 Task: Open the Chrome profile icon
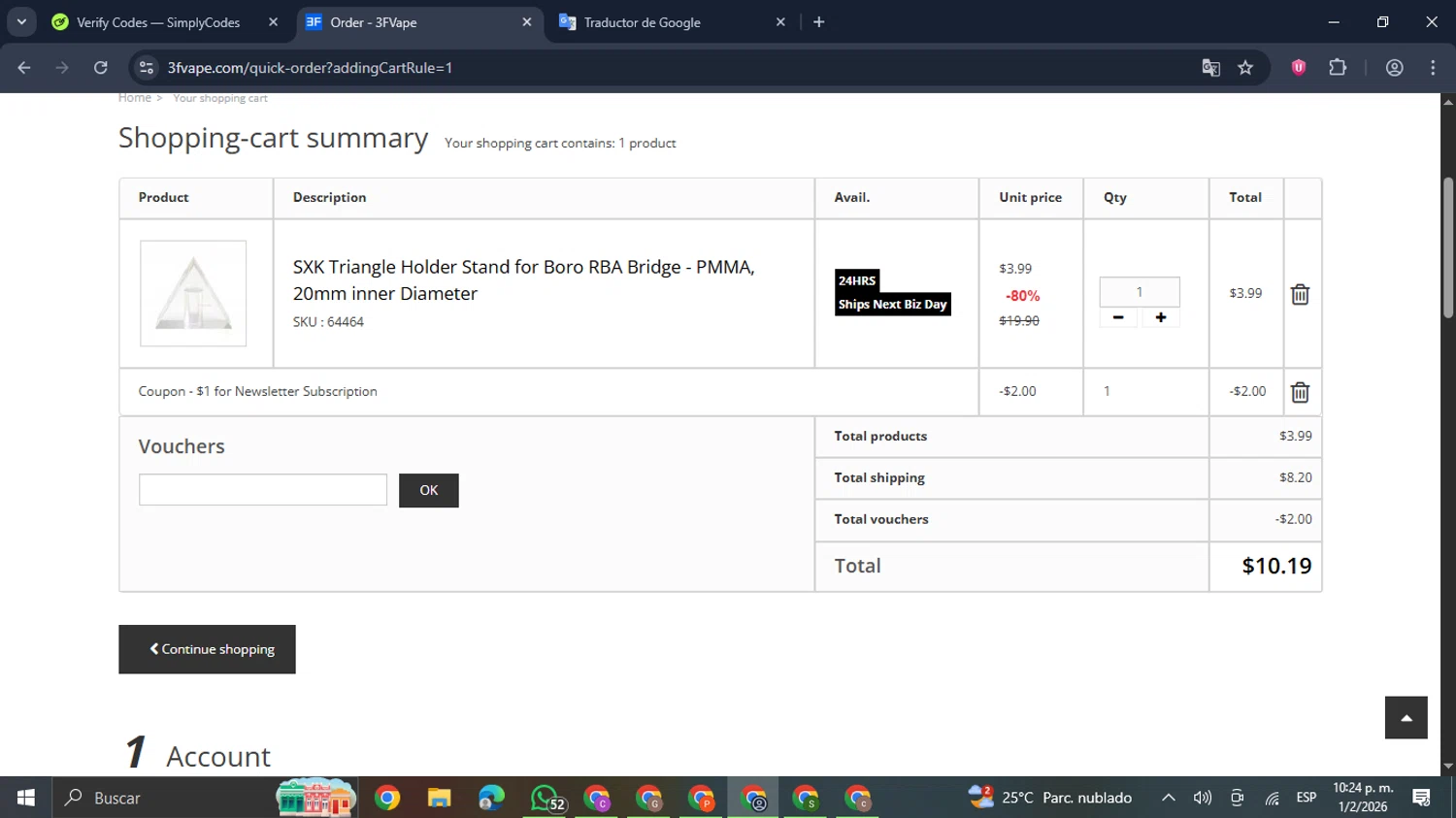(1395, 68)
